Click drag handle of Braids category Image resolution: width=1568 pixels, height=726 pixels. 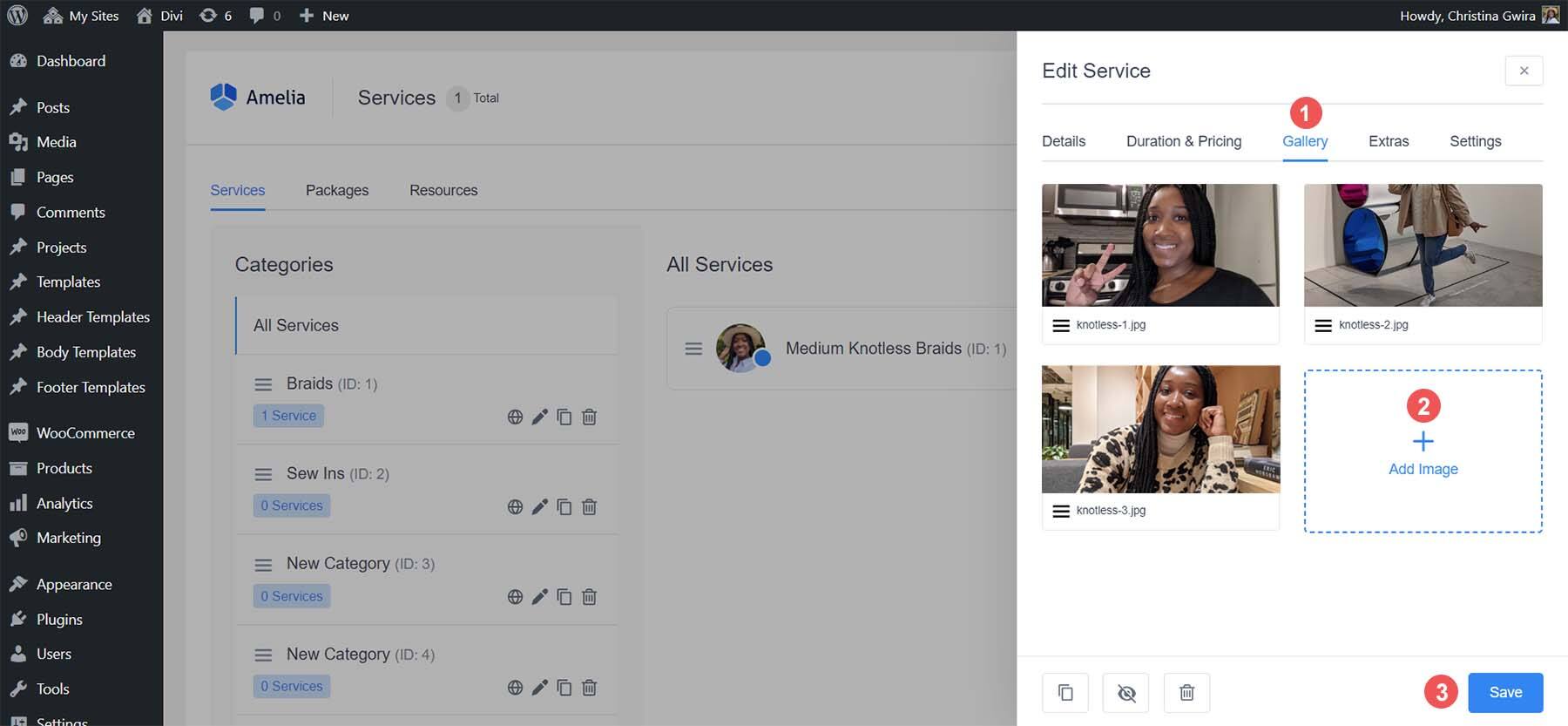pos(263,384)
